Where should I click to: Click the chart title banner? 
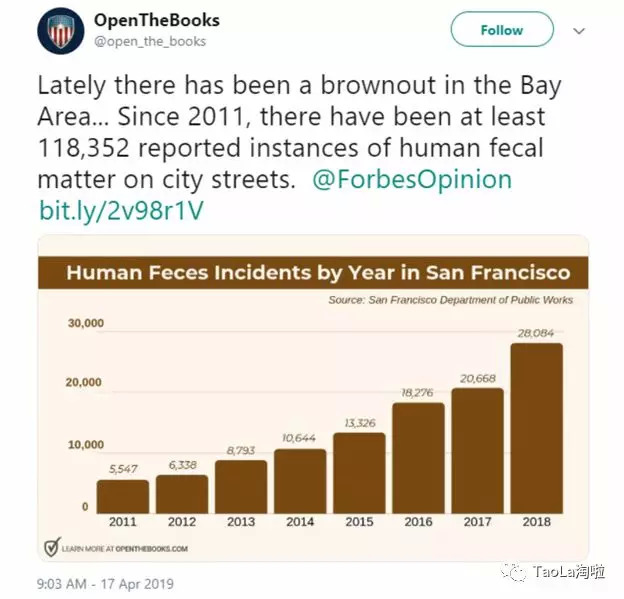(x=317, y=272)
